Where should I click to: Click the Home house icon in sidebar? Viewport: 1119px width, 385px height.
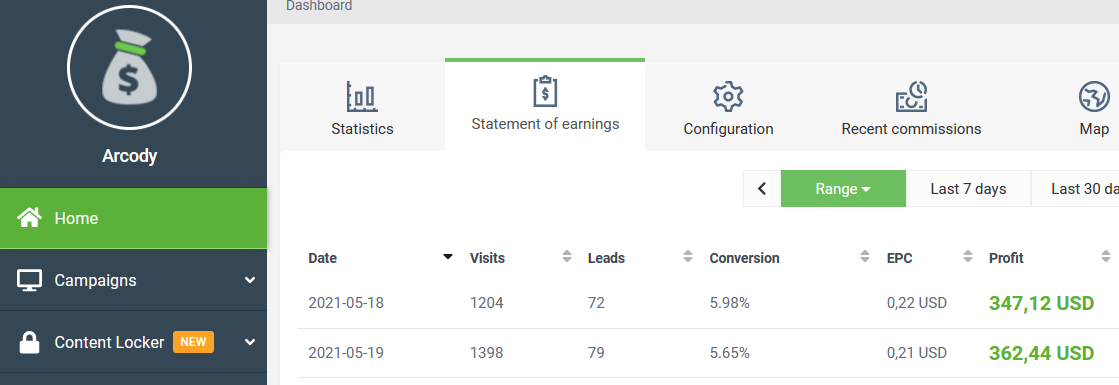pos(29,218)
